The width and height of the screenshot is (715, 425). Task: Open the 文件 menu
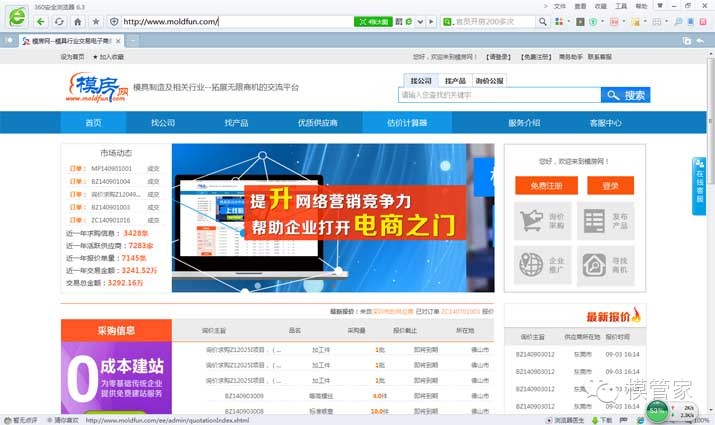pos(560,6)
